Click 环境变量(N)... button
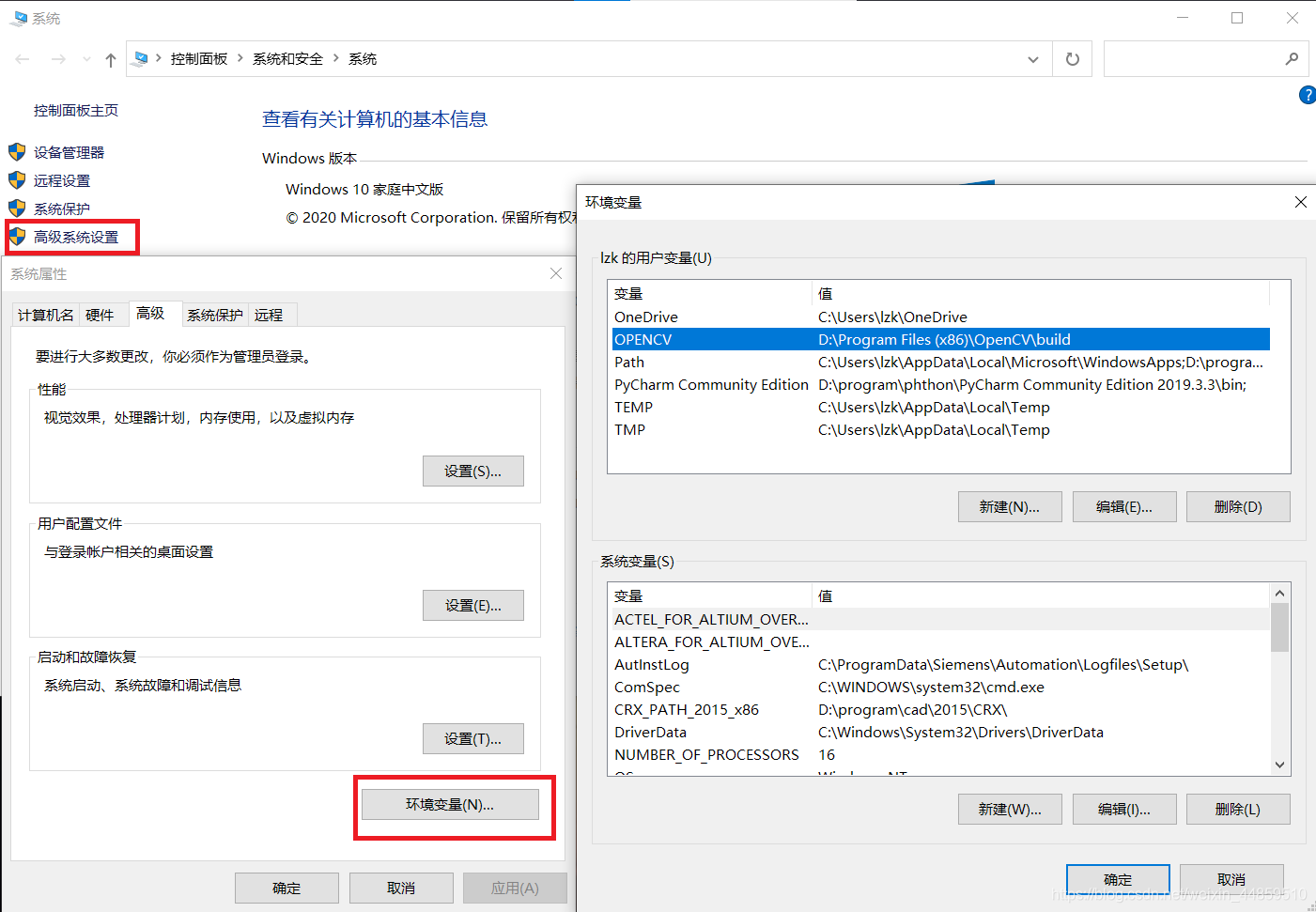The image size is (1316, 912). (450, 805)
